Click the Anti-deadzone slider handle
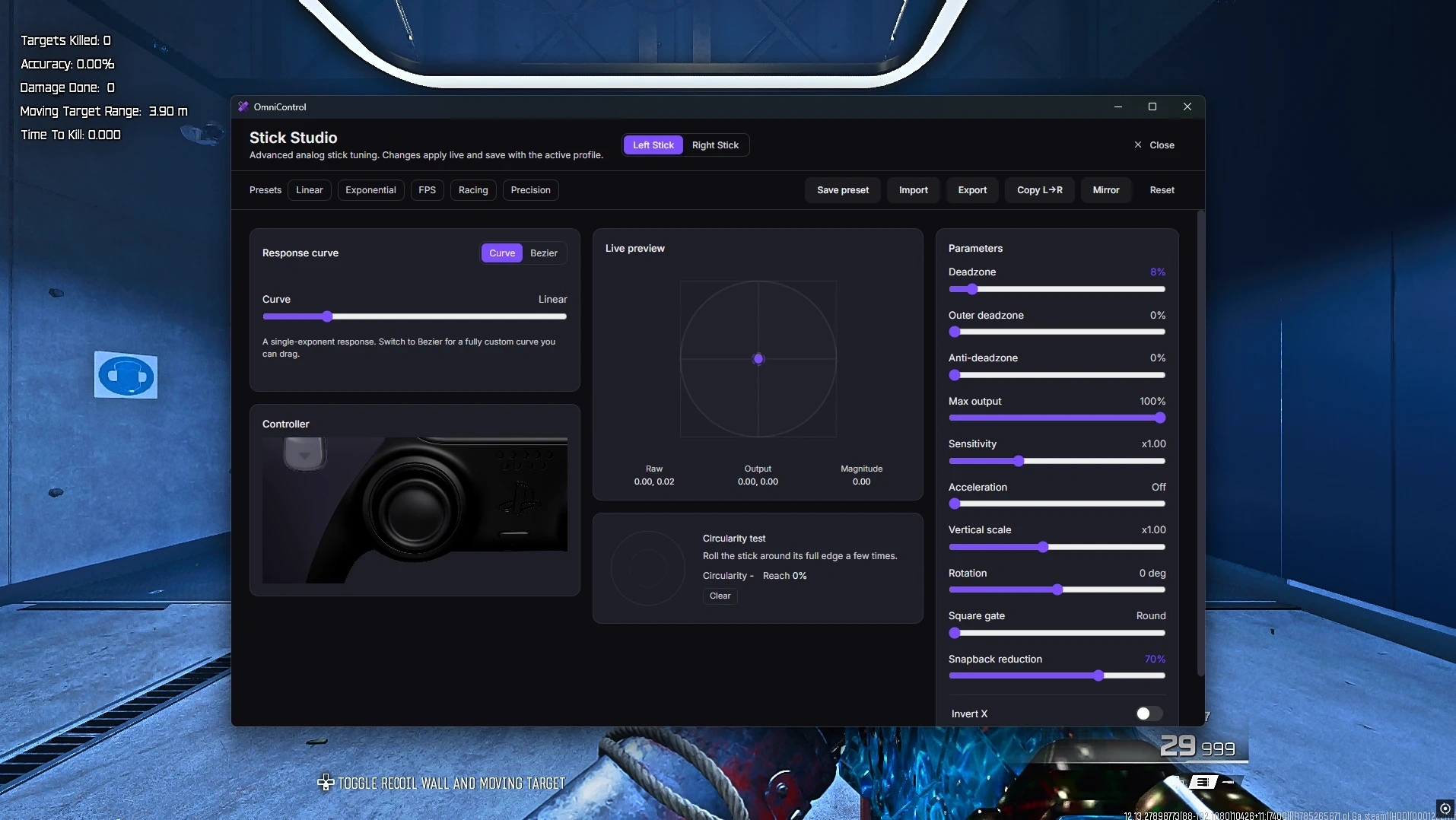This screenshot has width=1456, height=820. 955,375
